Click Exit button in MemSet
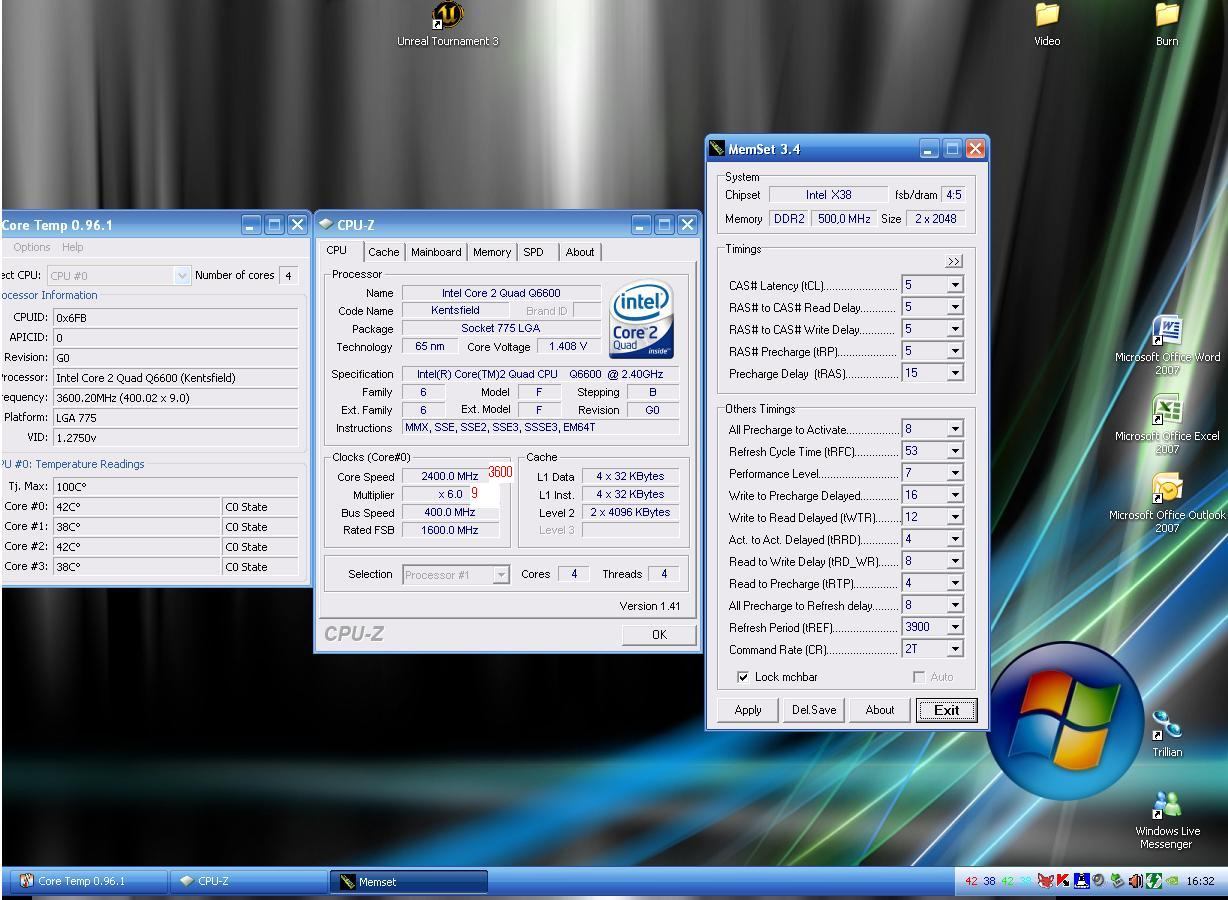The height and width of the screenshot is (900, 1228). pos(946,710)
